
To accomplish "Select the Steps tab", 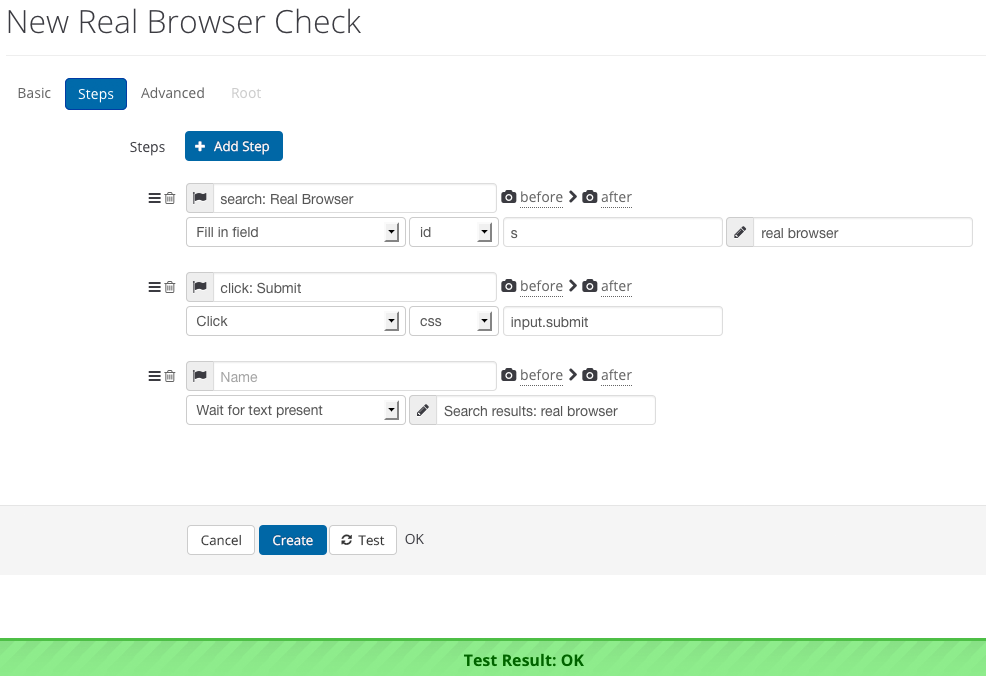I will coord(96,94).
